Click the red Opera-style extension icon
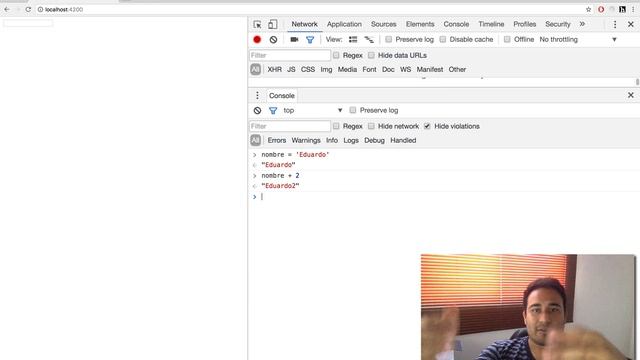 click(601, 9)
